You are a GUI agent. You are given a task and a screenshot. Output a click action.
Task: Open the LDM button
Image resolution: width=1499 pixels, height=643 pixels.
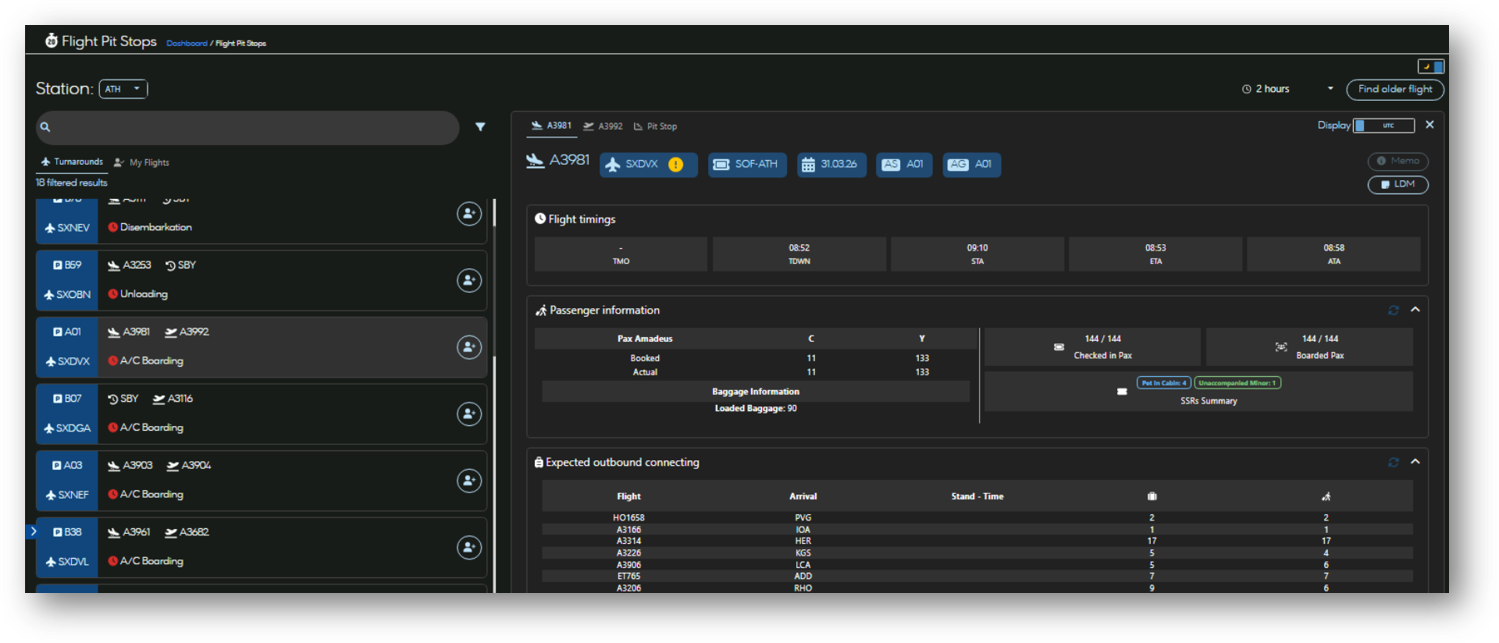[1397, 185]
